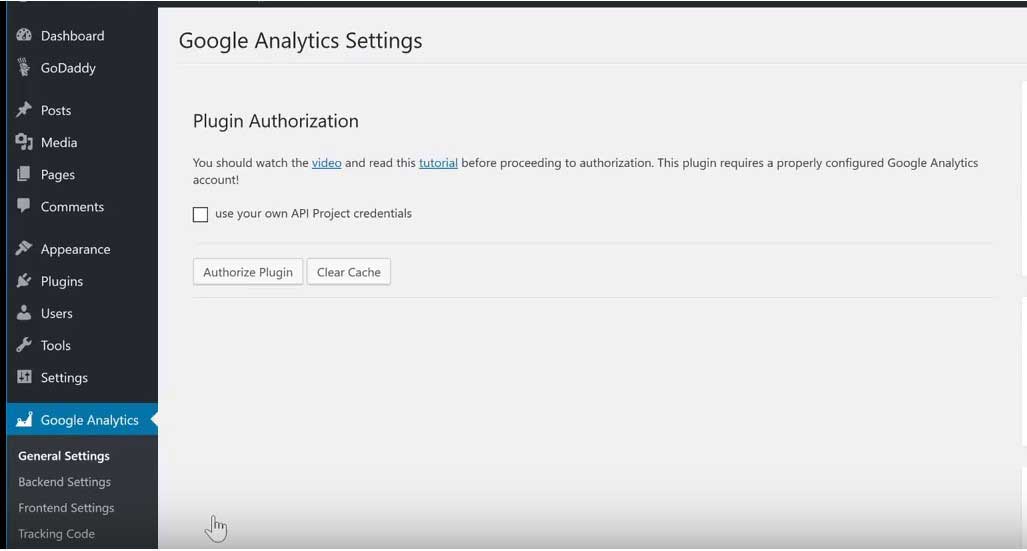Enable use your own API credentials checkbox
Screen dimensions: 1027x551
201,214
